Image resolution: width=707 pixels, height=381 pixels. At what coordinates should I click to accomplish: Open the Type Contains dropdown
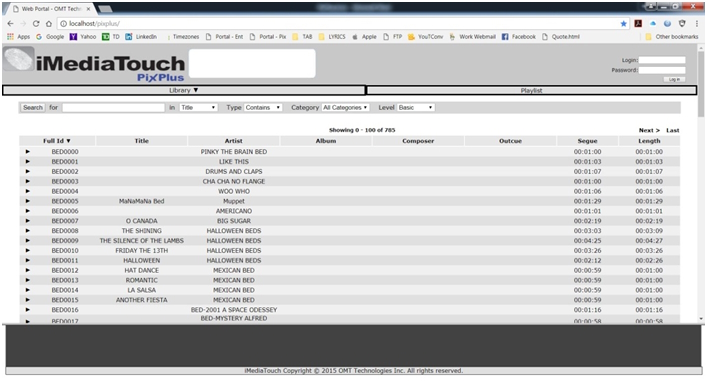click(263, 107)
